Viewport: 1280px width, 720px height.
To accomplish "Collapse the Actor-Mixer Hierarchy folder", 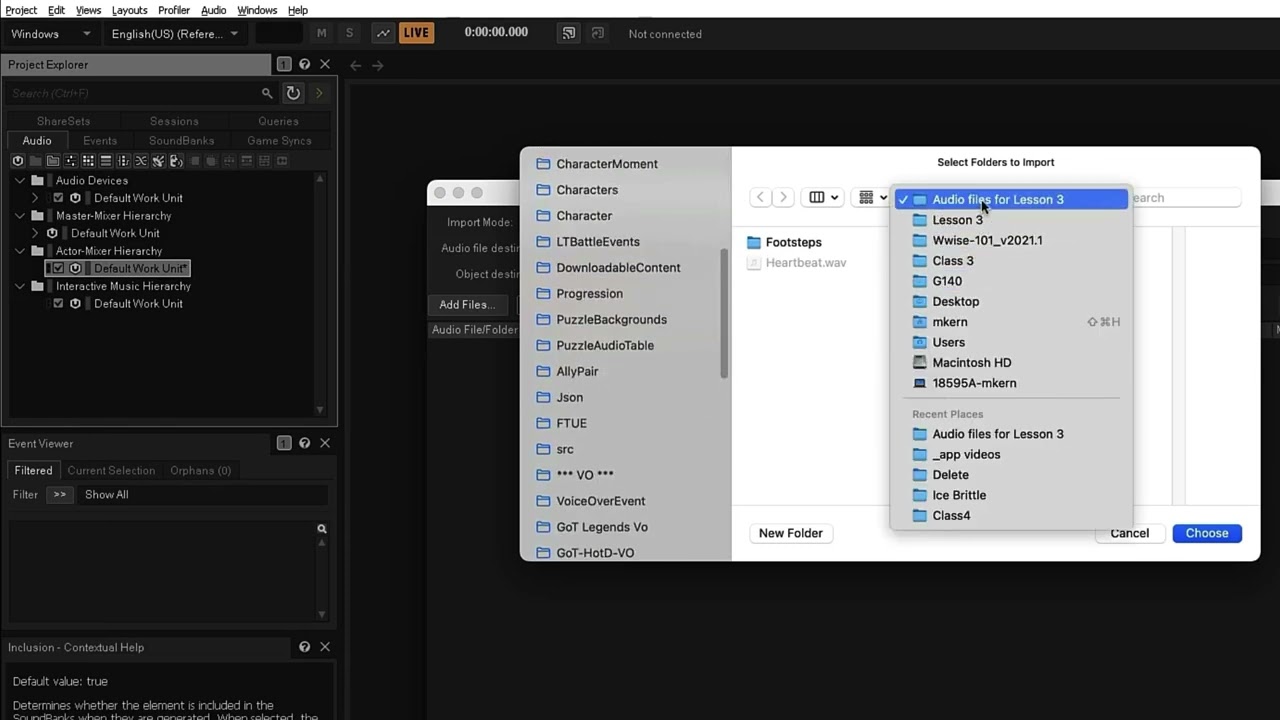I will pos(20,251).
